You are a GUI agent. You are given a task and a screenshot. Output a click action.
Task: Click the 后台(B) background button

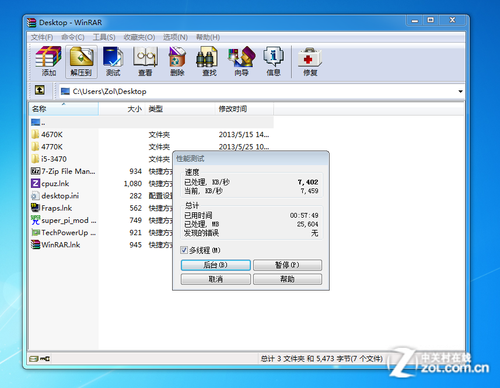216,265
